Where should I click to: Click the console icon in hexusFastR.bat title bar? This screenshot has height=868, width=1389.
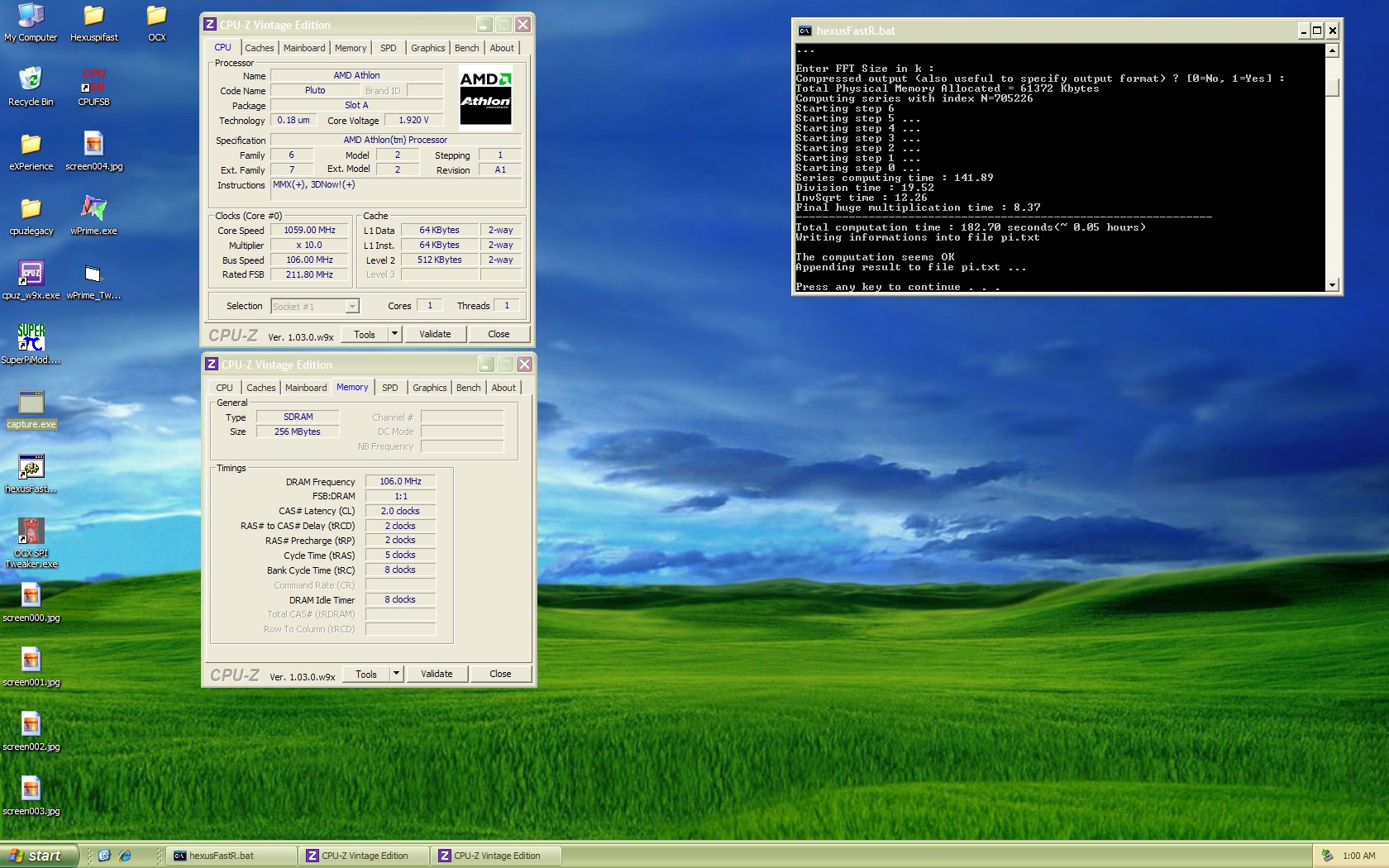[x=804, y=31]
